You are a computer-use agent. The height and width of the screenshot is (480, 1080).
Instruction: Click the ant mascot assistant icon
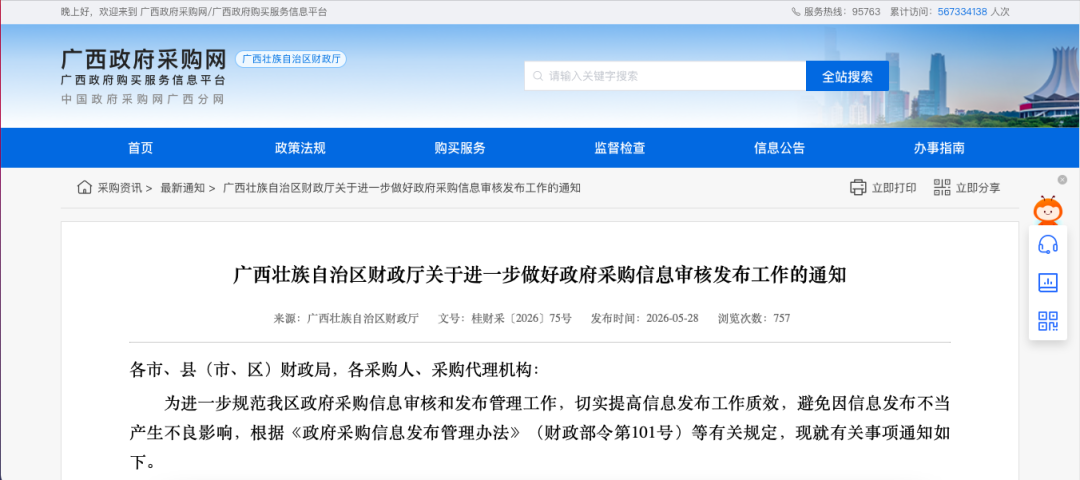[1048, 211]
